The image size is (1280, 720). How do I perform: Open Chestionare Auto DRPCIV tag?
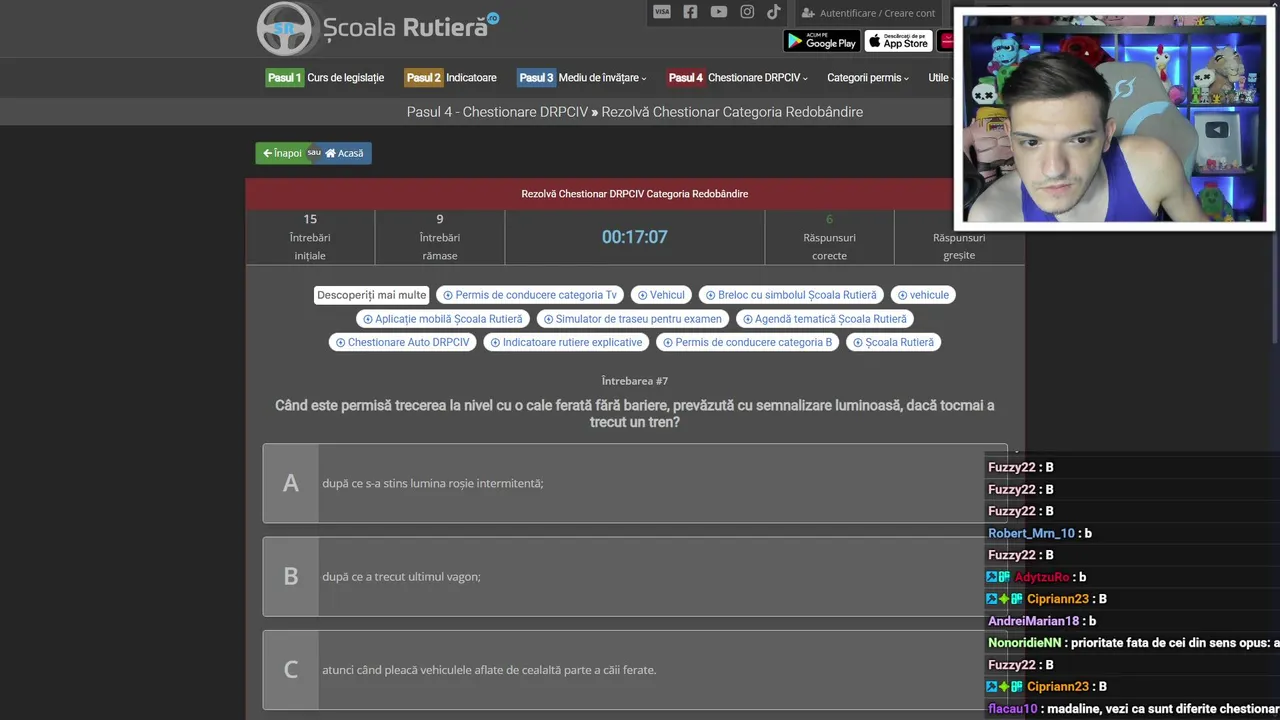tap(403, 342)
